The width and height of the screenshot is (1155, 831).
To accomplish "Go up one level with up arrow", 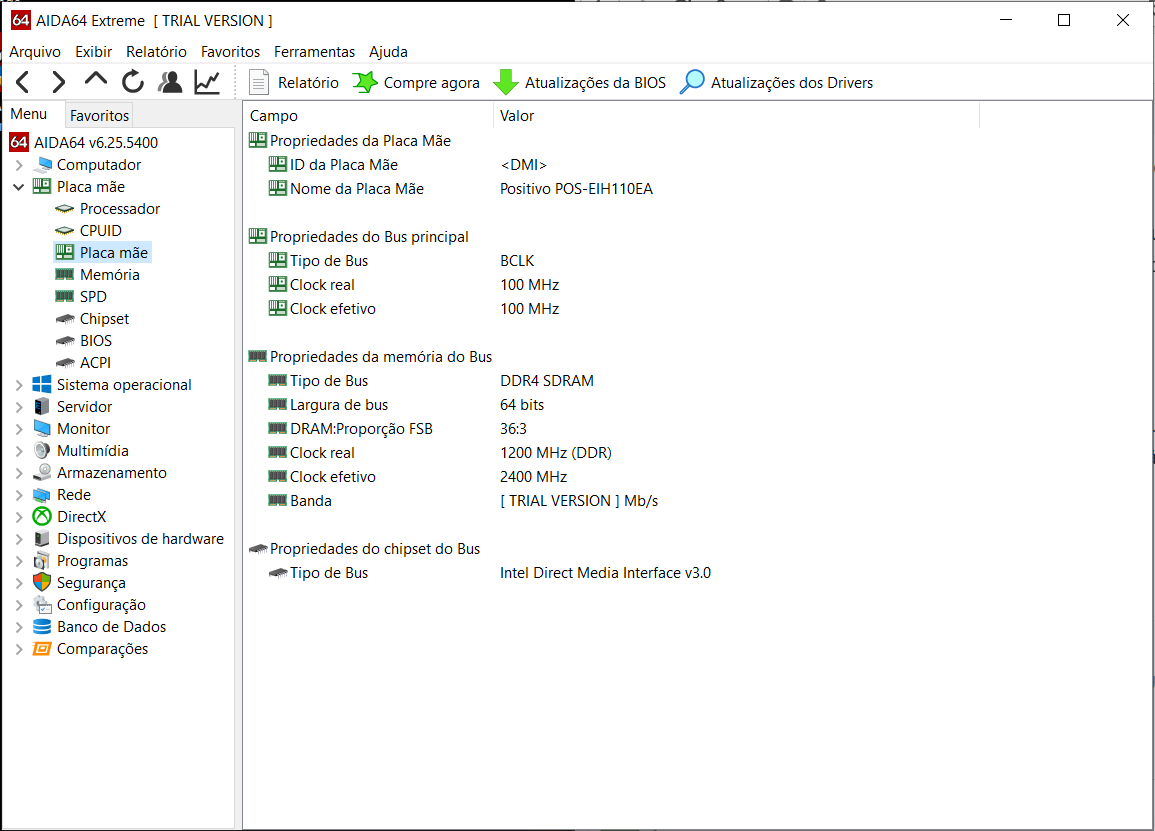I will coord(96,80).
